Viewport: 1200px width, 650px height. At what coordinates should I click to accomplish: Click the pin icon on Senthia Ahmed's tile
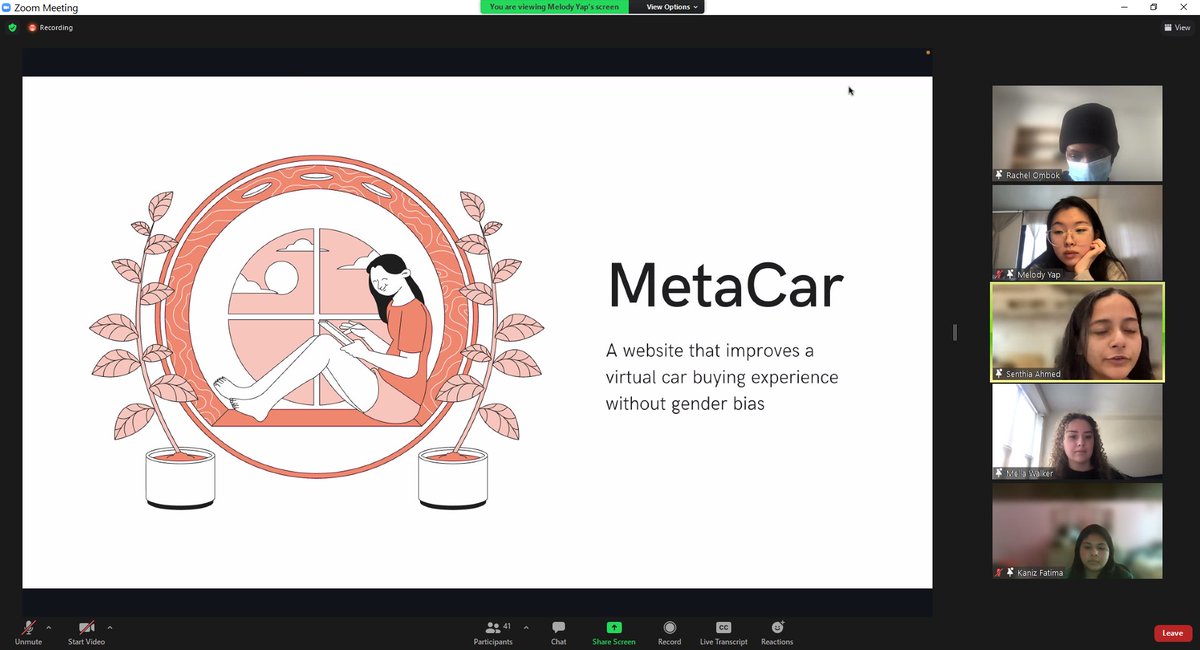[999, 374]
